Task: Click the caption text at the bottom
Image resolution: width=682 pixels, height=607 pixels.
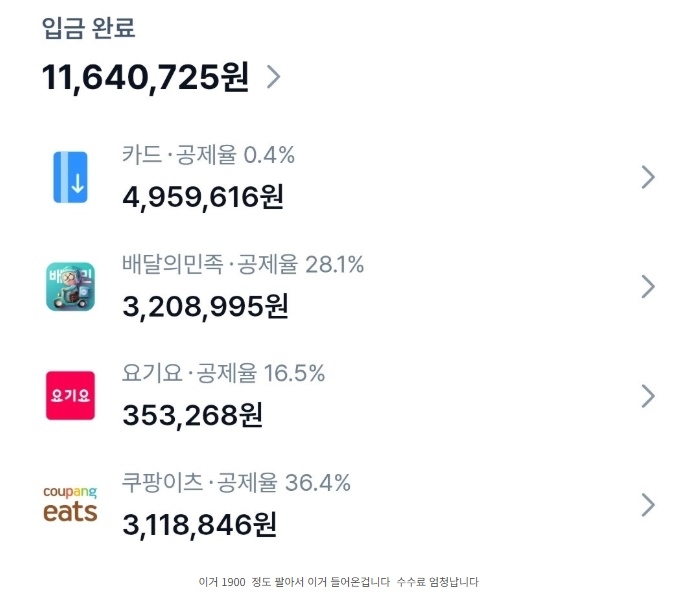Action: (x=340, y=581)
